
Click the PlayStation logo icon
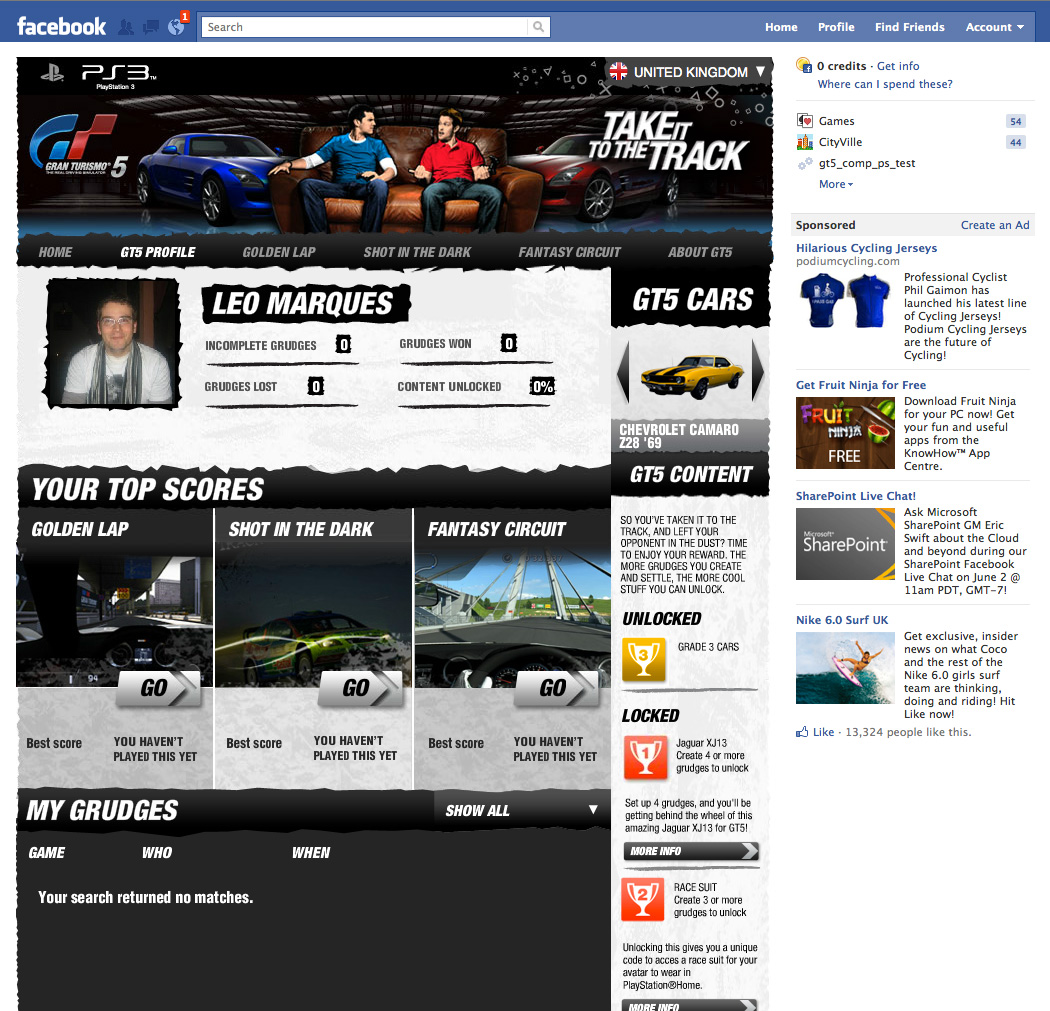[x=52, y=72]
